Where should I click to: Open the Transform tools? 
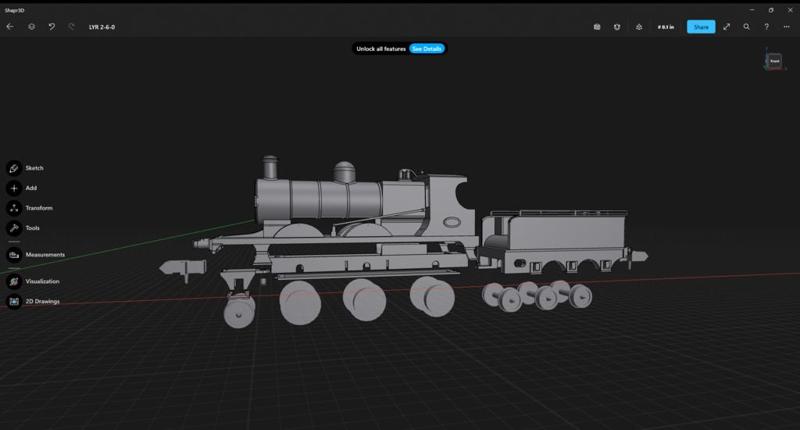(x=30, y=208)
